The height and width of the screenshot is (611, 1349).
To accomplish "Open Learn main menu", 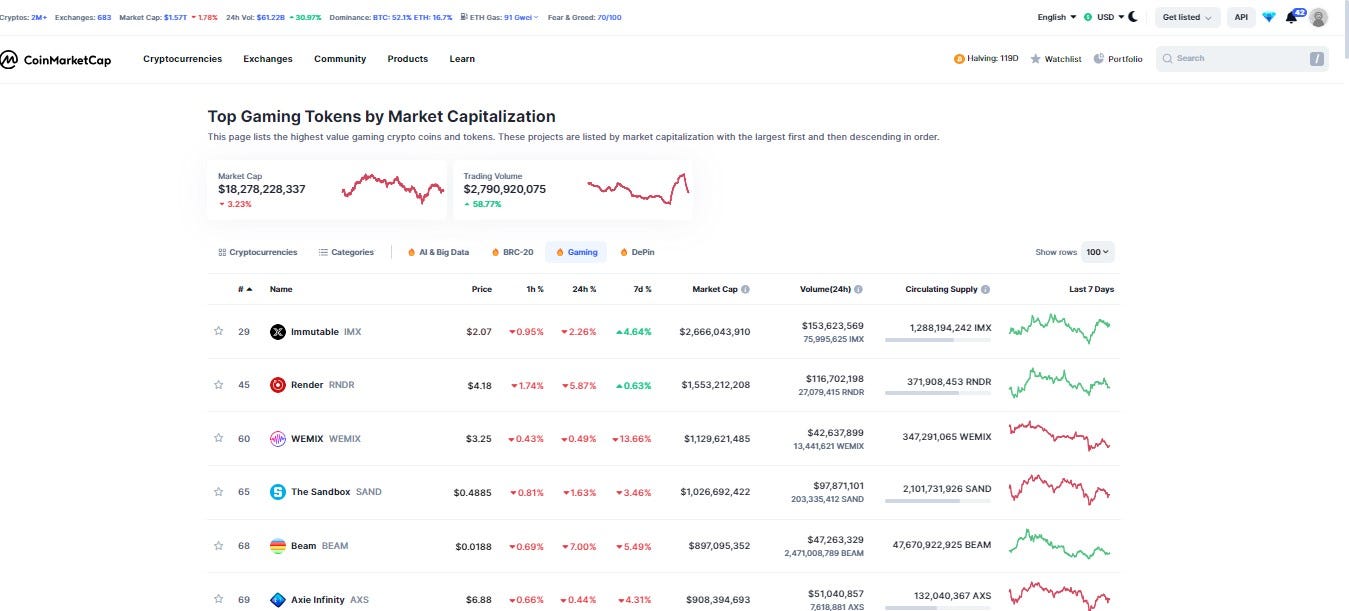I will (462, 59).
